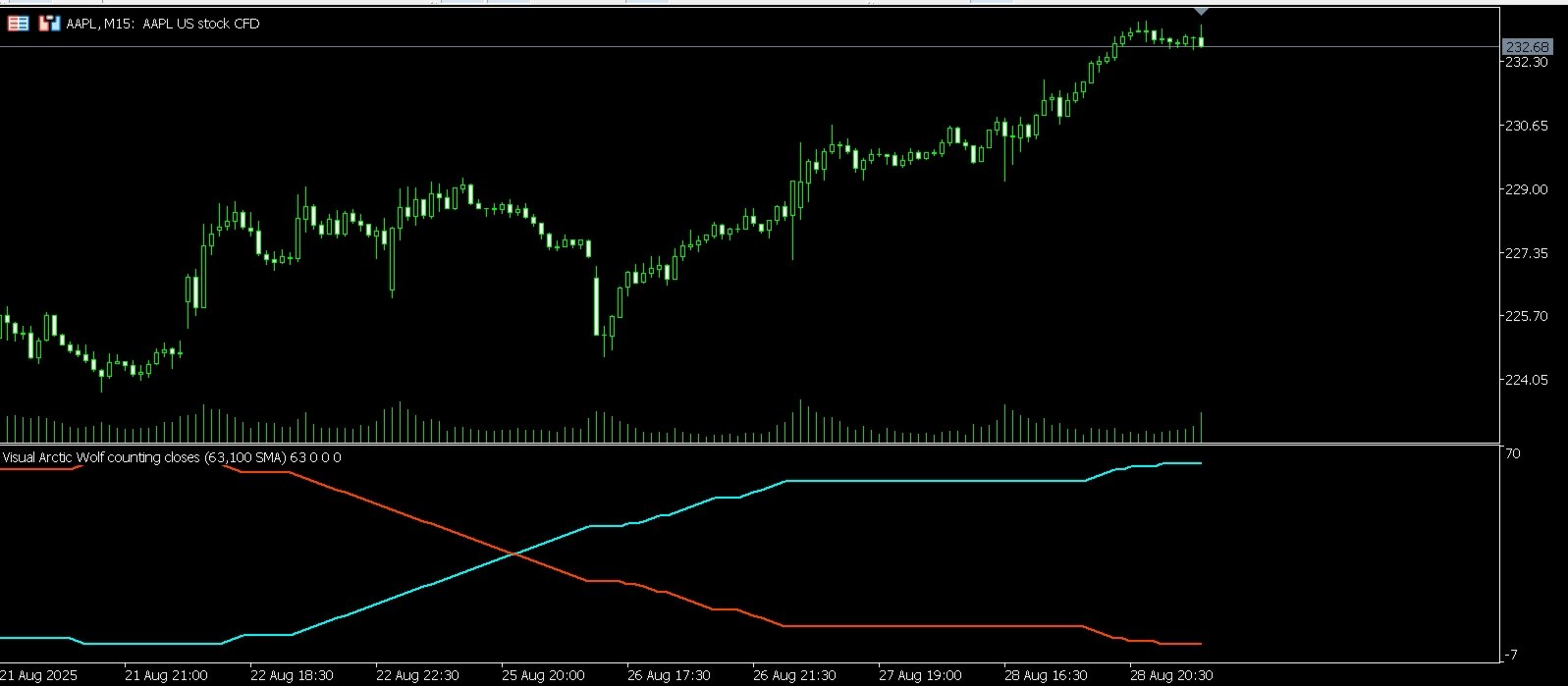Click the 225.70 price axis label
The height and width of the screenshot is (686, 1568).
pyautogui.click(x=1527, y=316)
